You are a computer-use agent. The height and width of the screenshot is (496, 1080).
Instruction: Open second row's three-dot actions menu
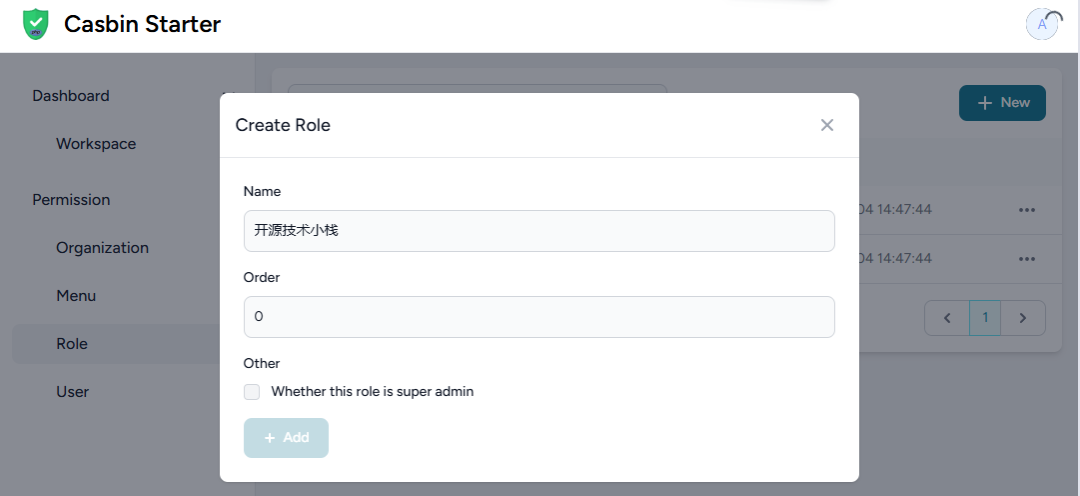1027,258
